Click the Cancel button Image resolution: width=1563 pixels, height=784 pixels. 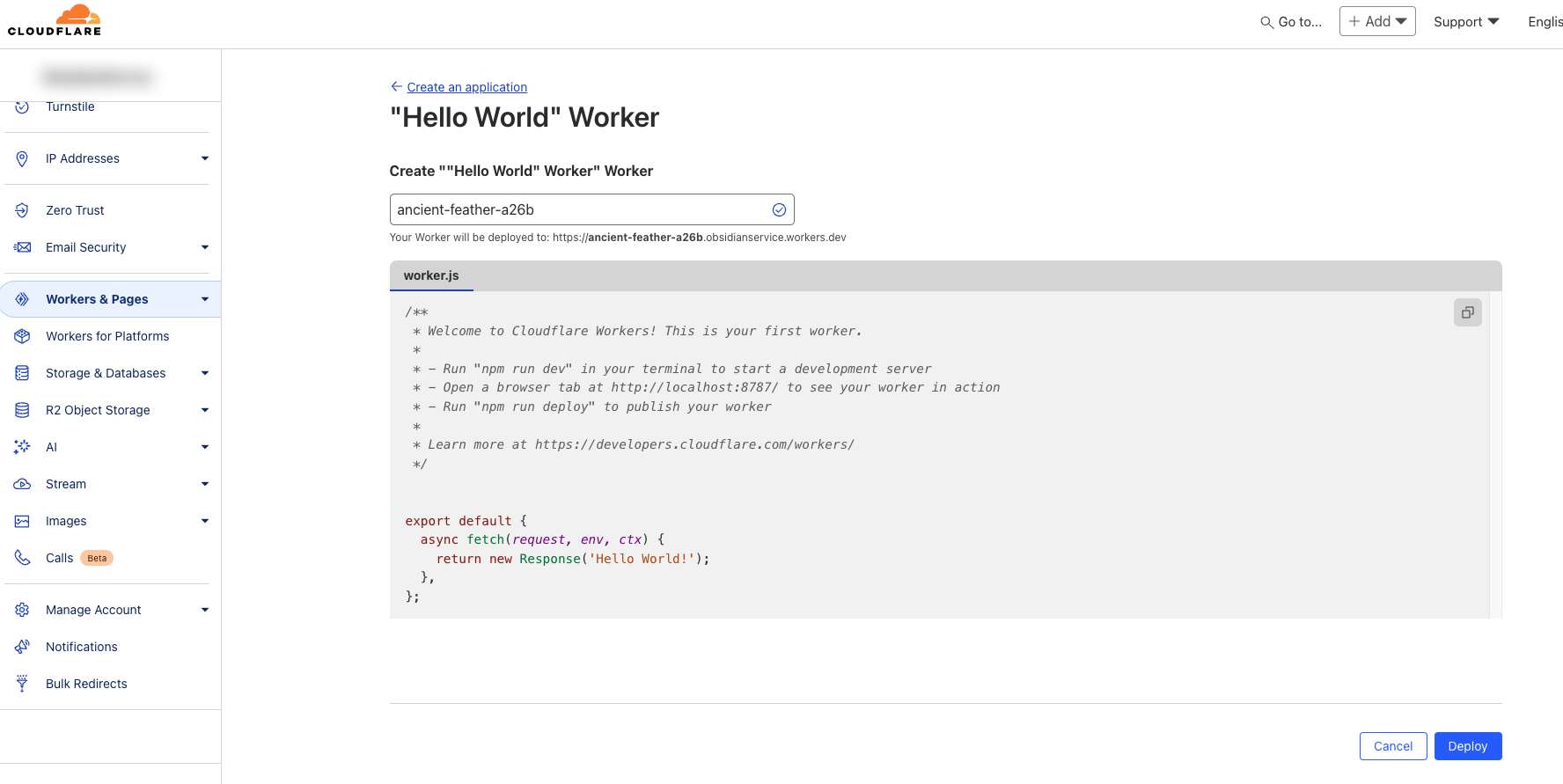pyautogui.click(x=1392, y=746)
